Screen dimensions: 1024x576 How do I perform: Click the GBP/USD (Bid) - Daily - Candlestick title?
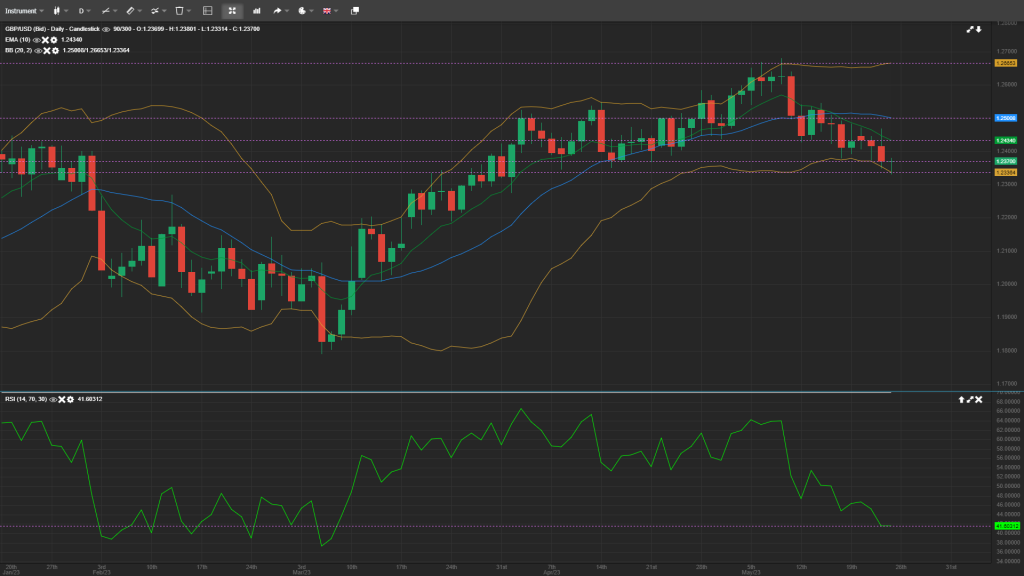pyautogui.click(x=52, y=29)
